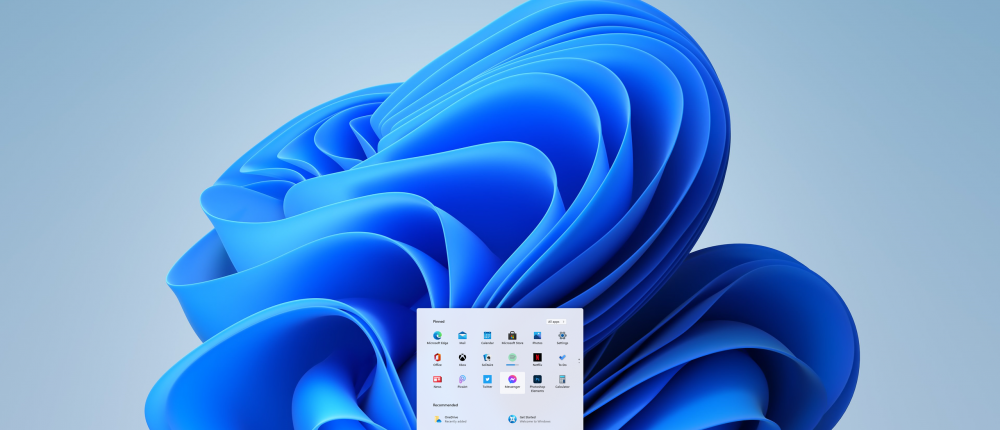Open Microsoft Edge from pinned apps
The height and width of the screenshot is (430, 1000).
437,337
